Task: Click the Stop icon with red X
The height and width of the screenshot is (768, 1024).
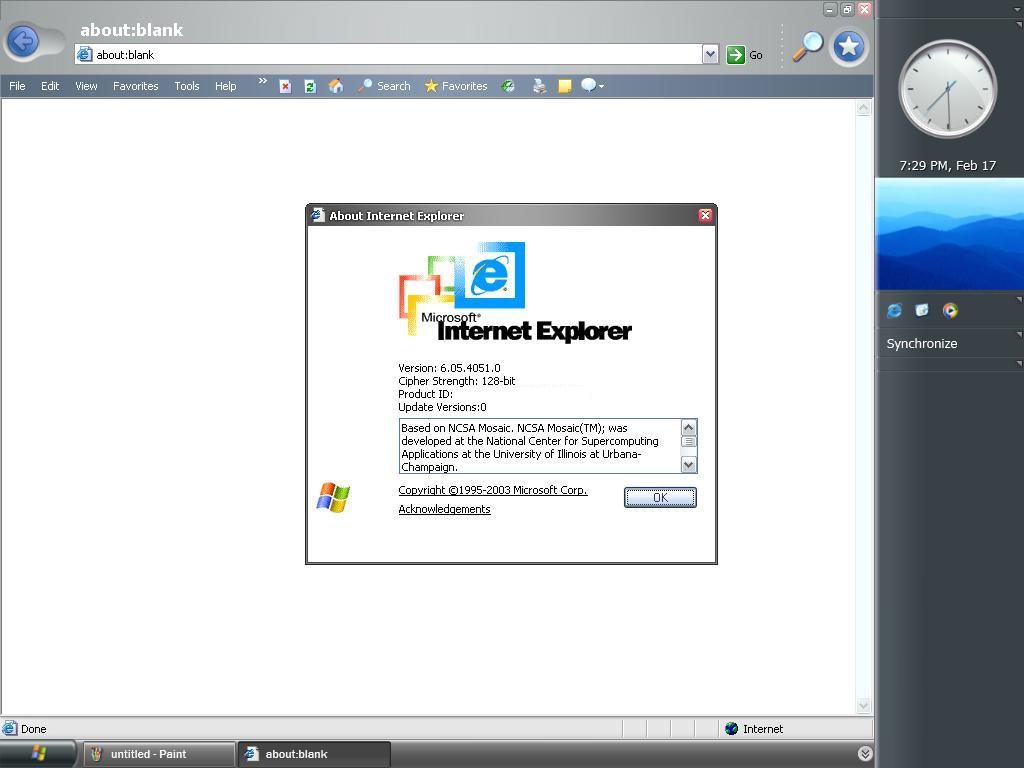Action: 285,86
